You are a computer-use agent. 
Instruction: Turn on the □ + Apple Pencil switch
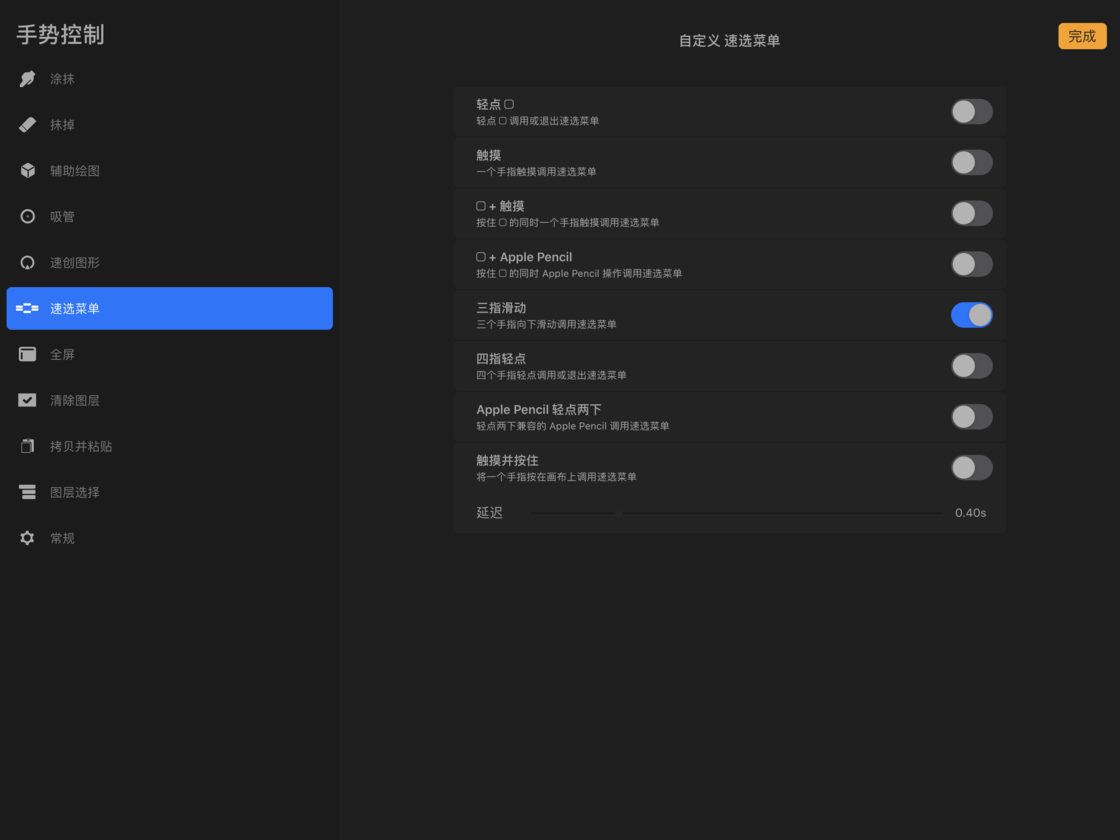click(x=971, y=264)
